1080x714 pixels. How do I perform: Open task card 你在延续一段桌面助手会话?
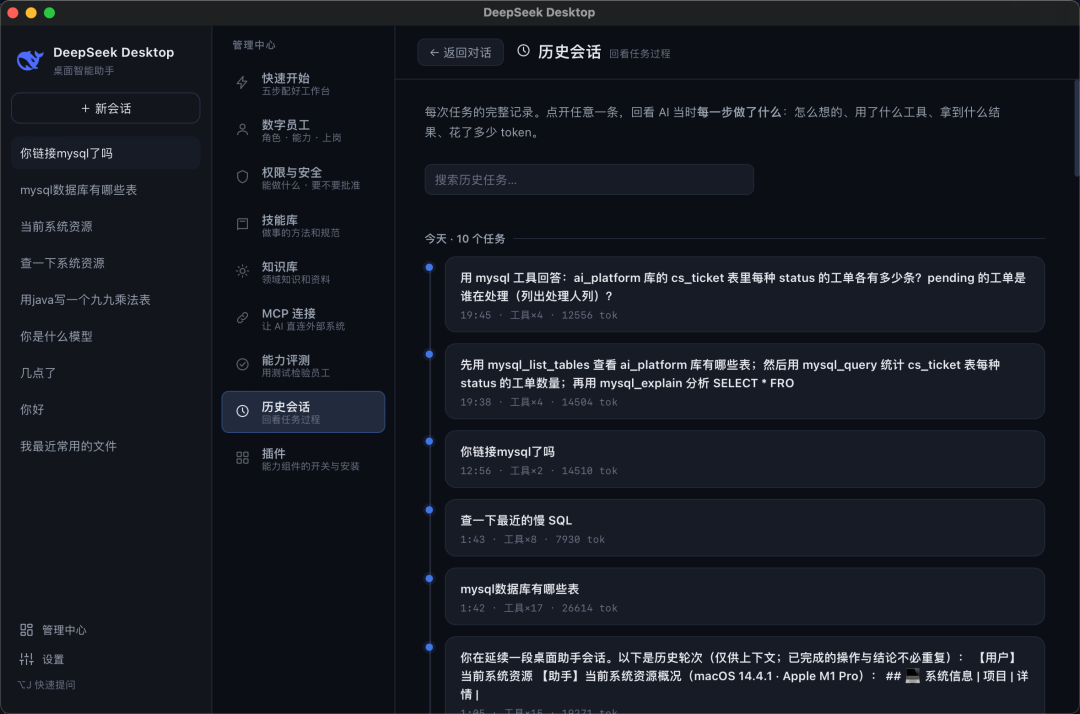tap(745, 675)
